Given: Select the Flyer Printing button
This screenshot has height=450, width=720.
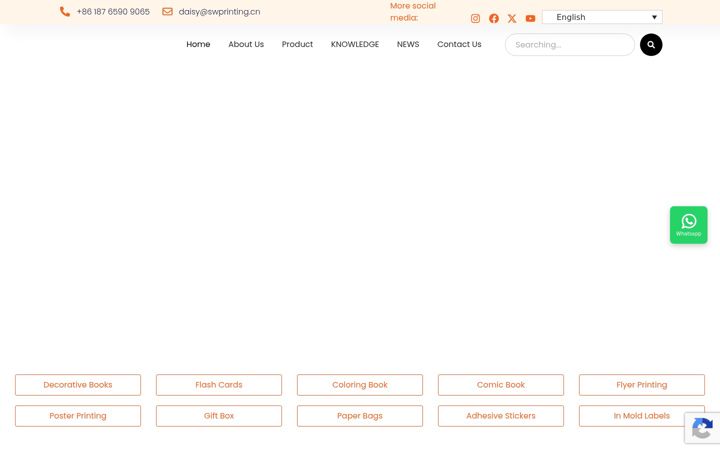Looking at the screenshot, I should (x=641, y=385).
